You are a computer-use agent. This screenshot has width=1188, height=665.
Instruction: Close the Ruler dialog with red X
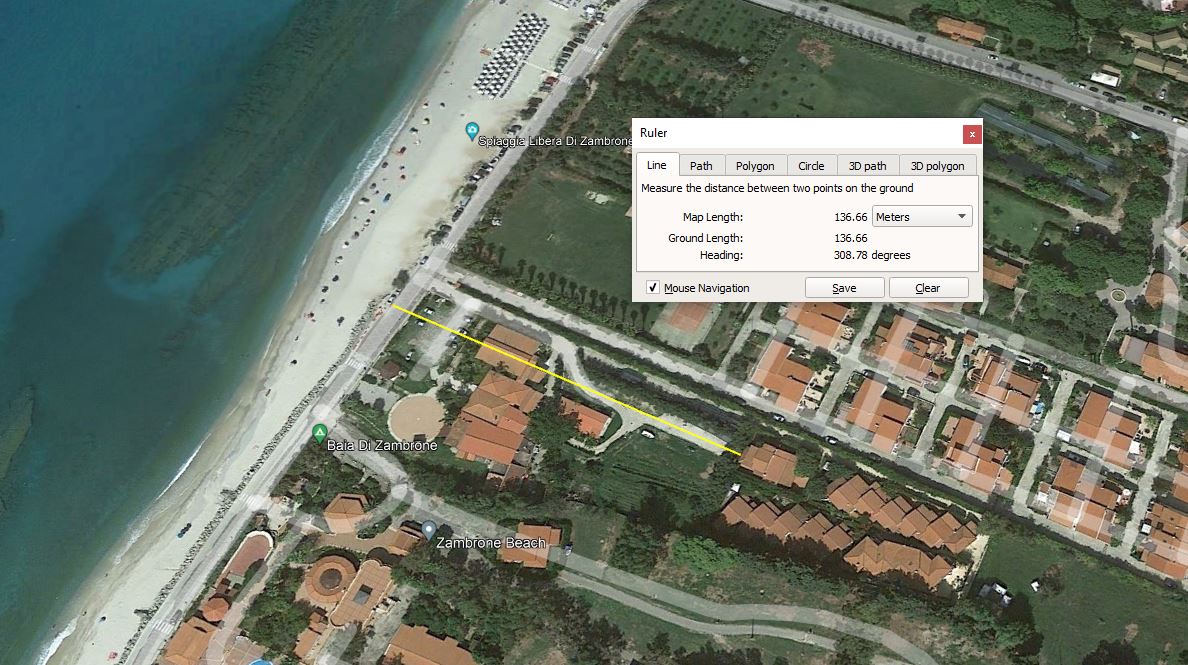click(x=971, y=134)
